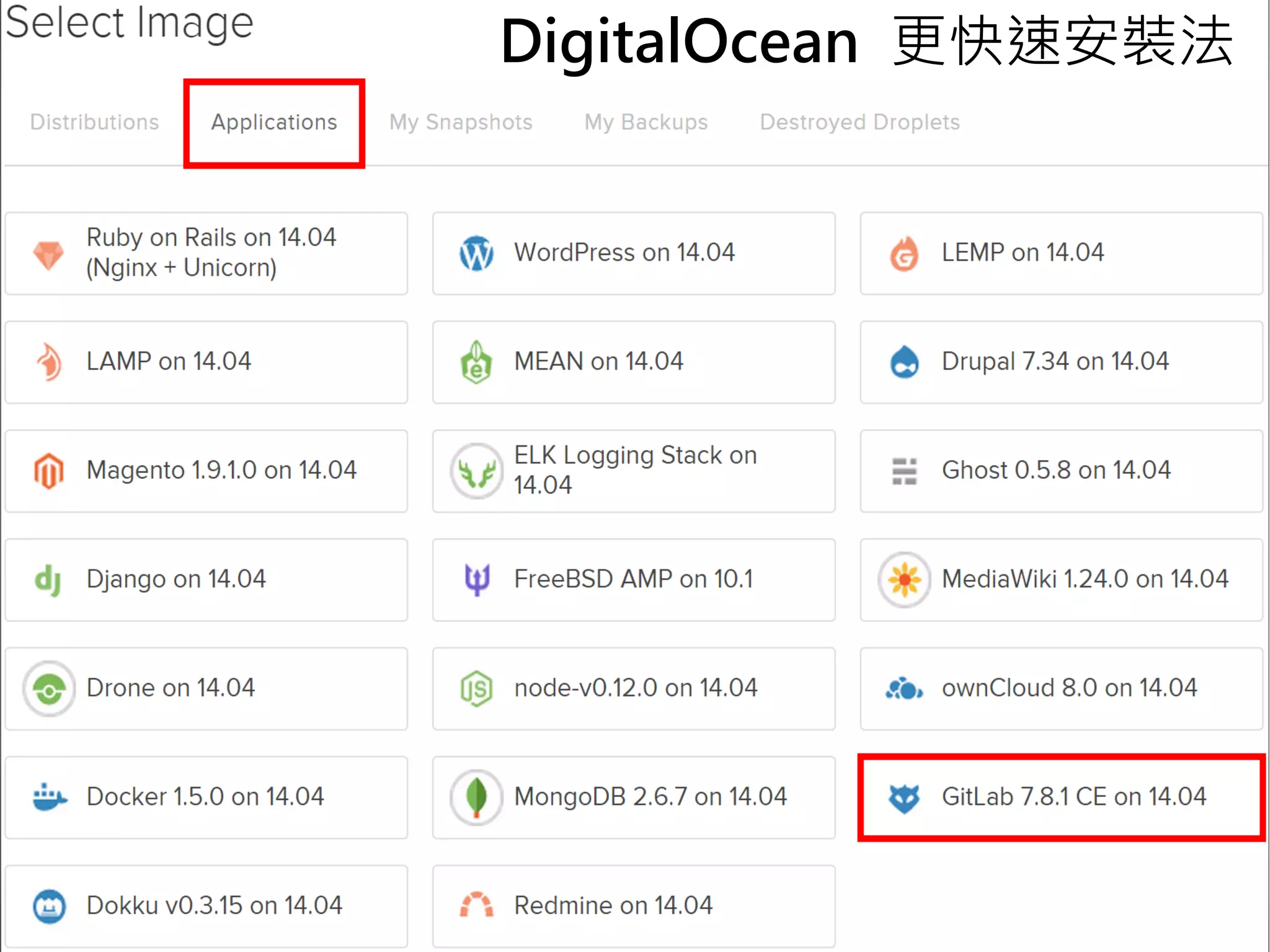Screen dimensions: 1270x952
Task: Select the Destroyed Droplets tab
Action: click(859, 122)
